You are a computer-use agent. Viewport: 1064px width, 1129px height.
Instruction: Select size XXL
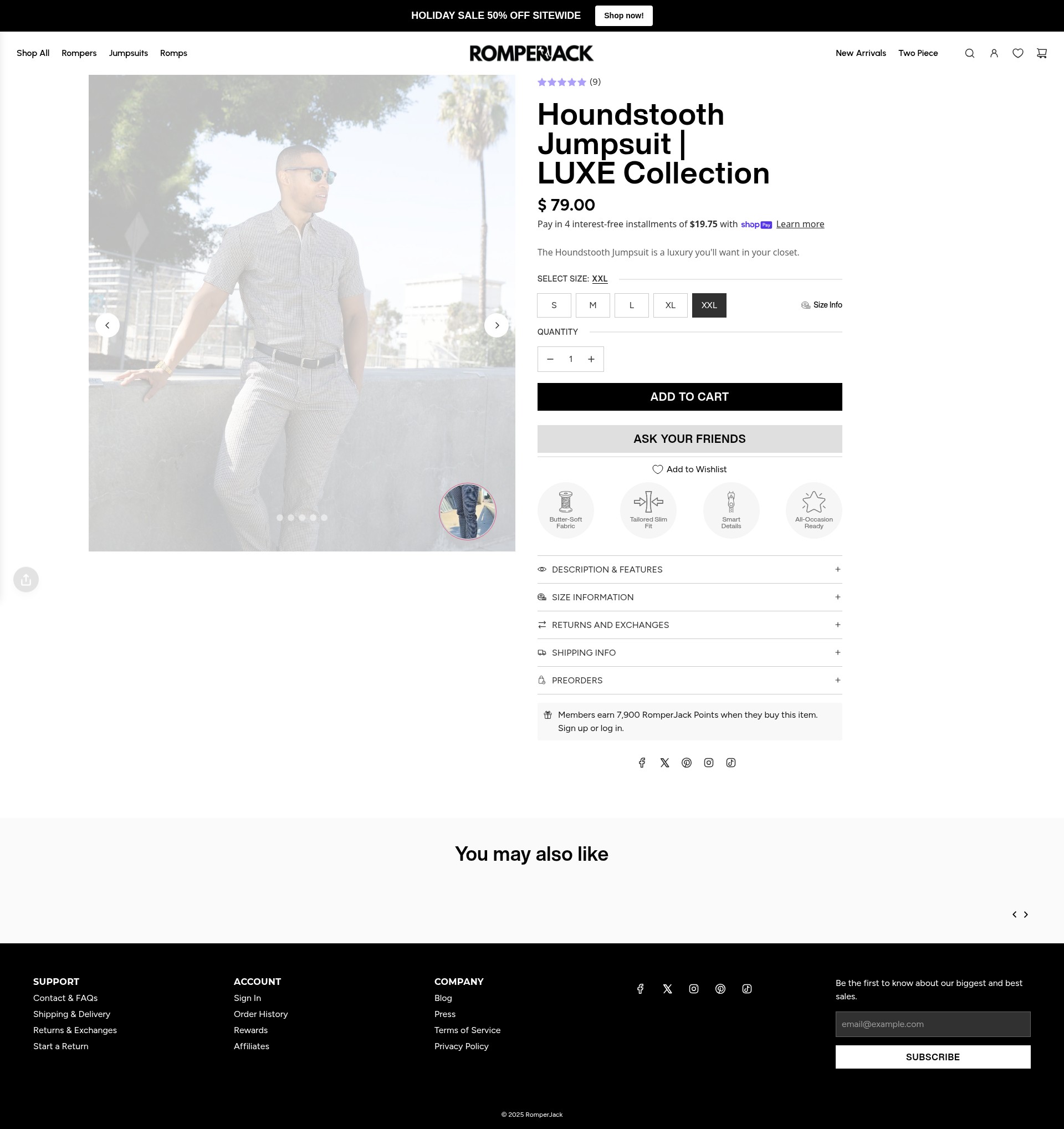709,305
